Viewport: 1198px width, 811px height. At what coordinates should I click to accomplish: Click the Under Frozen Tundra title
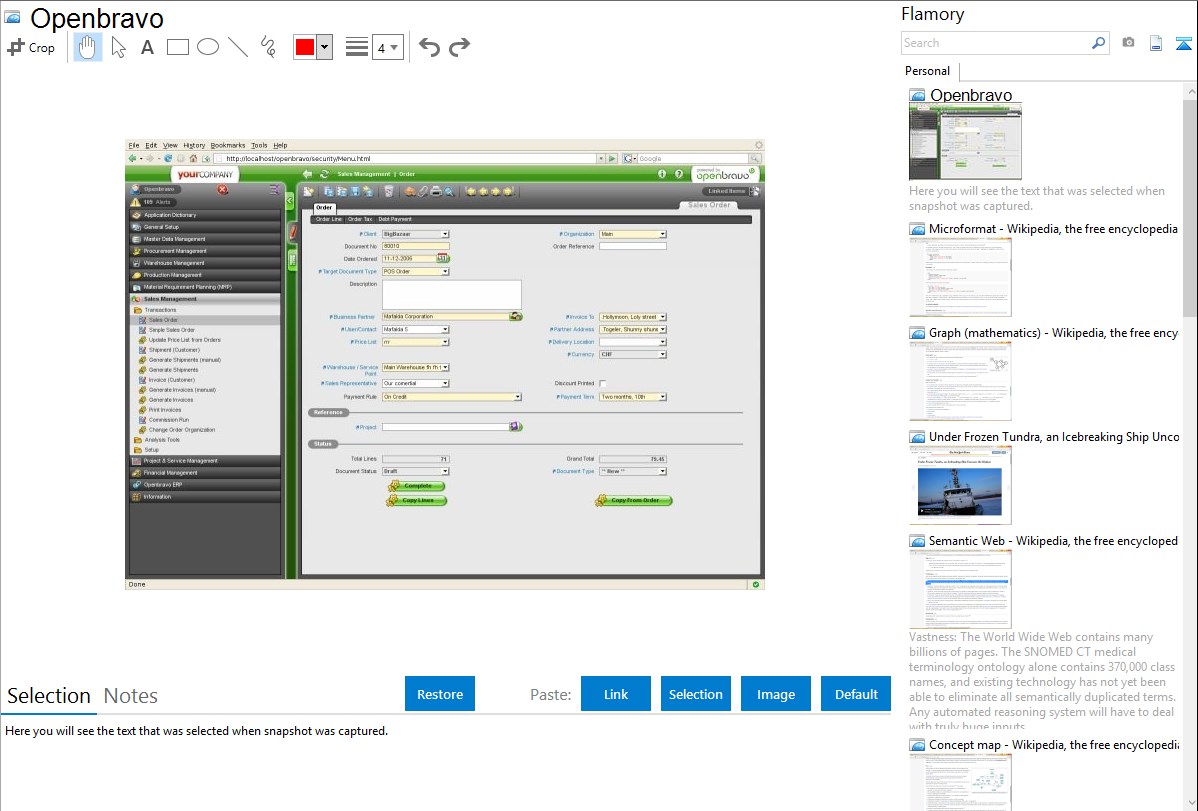point(1054,436)
